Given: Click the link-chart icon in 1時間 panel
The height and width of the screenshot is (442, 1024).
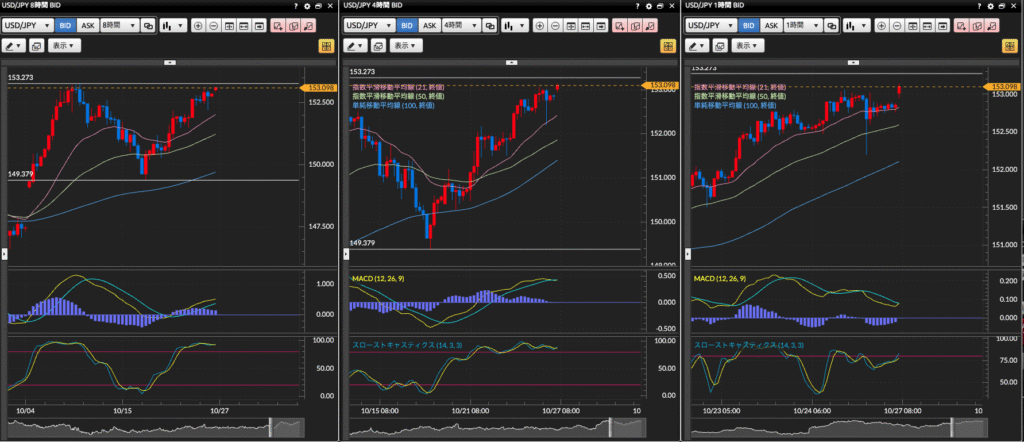Looking at the screenshot, I should click(x=832, y=25).
